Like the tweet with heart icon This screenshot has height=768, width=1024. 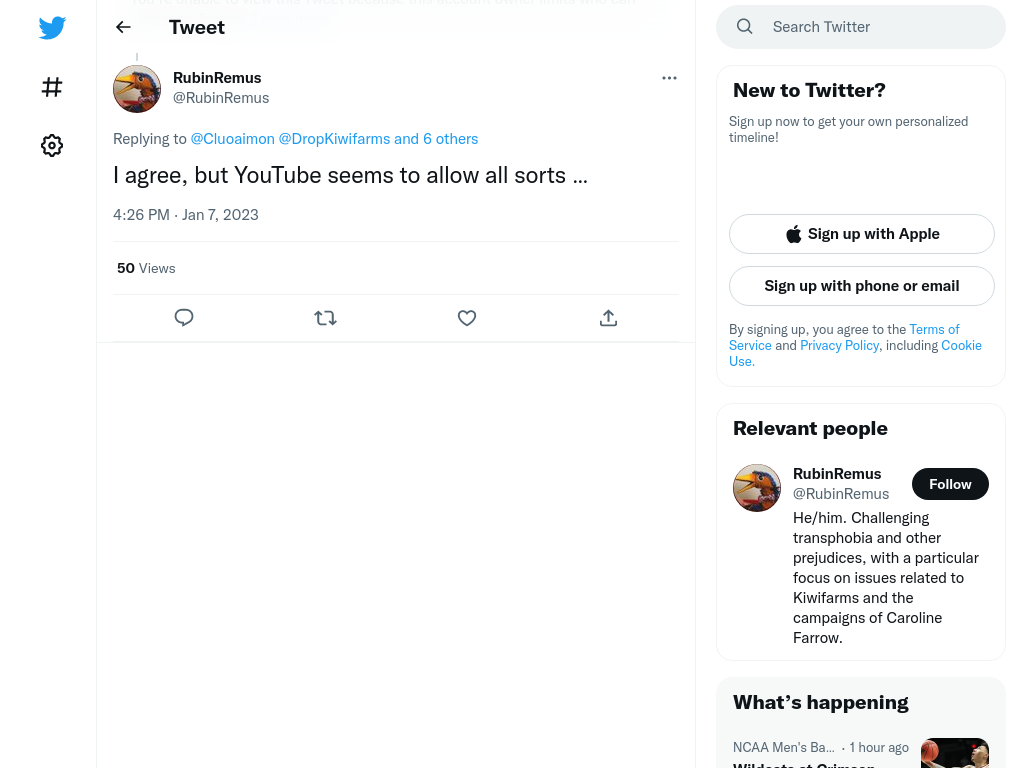point(466,318)
